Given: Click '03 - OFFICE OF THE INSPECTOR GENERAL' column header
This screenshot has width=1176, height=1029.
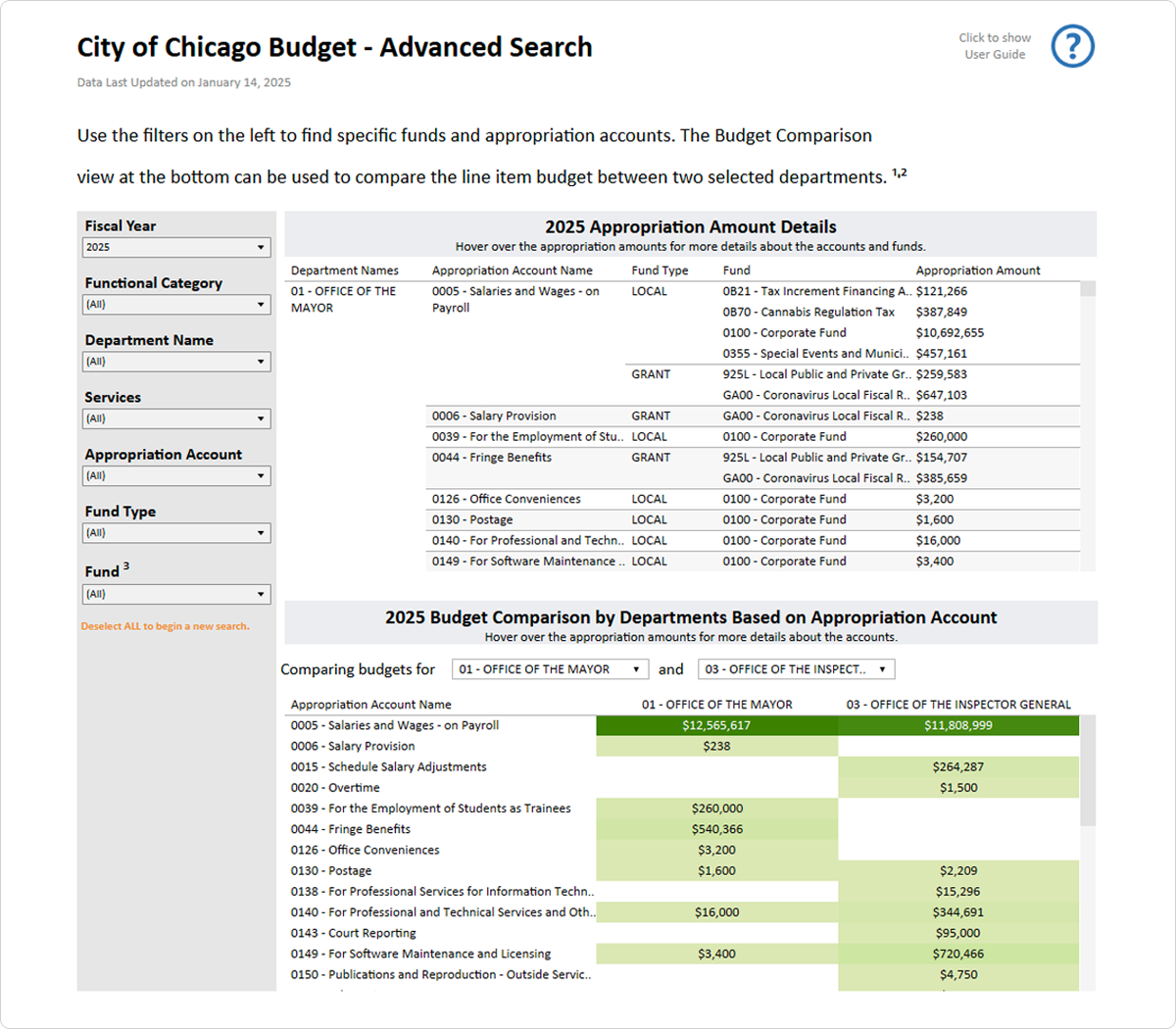Looking at the screenshot, I should [958, 705].
